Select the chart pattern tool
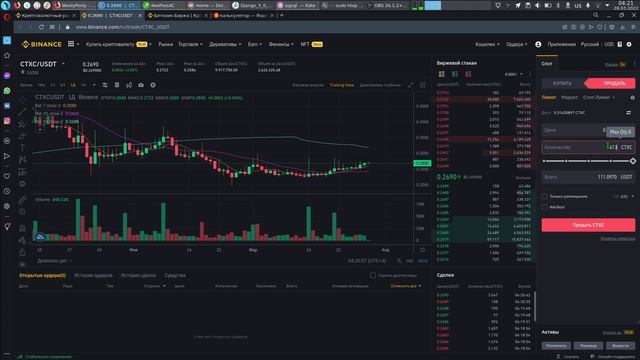This screenshot has height=360, width=640. click(22, 160)
